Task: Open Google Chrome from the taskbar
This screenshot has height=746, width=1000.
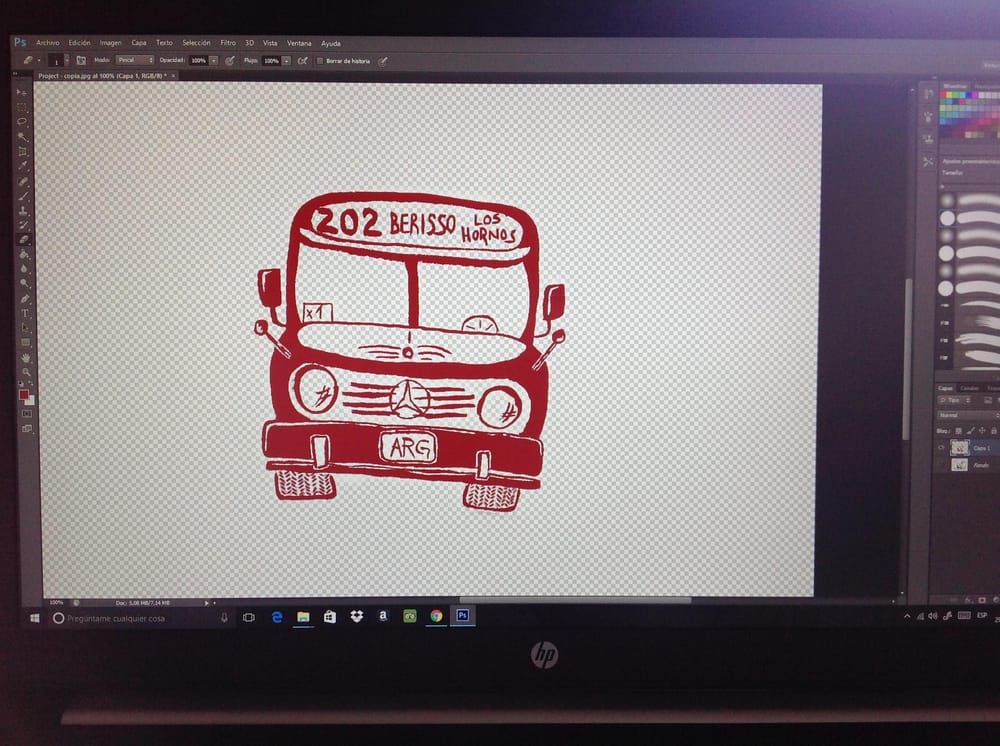Action: pyautogui.click(x=436, y=616)
